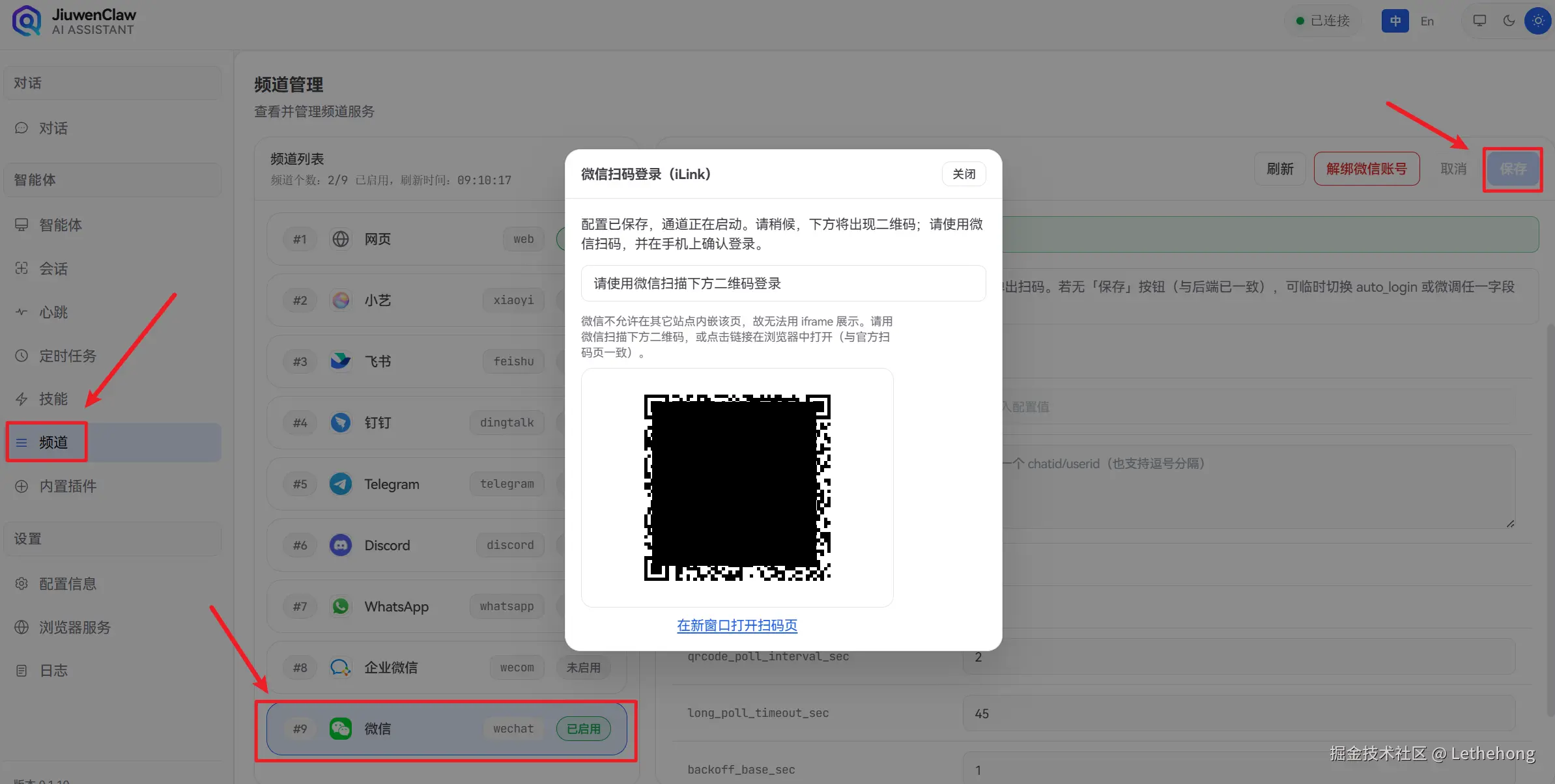Screen dimensions: 1555x784
Task: Click the JiuwenClaw logo icon
Action: (27, 21)
